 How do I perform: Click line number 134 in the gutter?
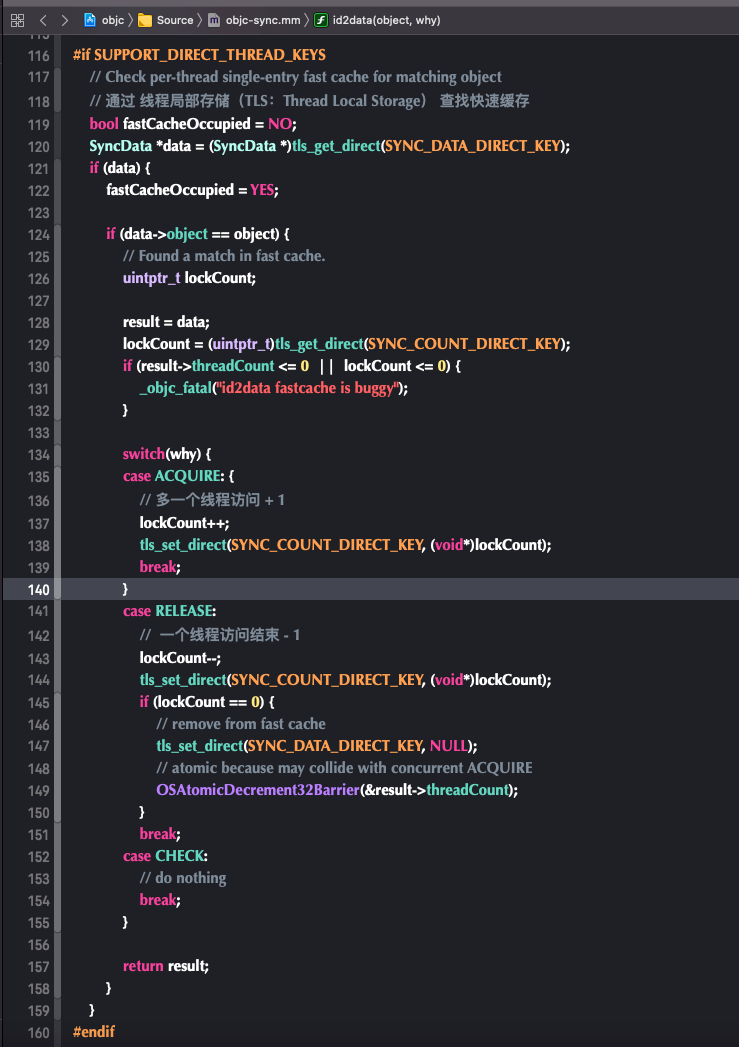click(x=39, y=455)
